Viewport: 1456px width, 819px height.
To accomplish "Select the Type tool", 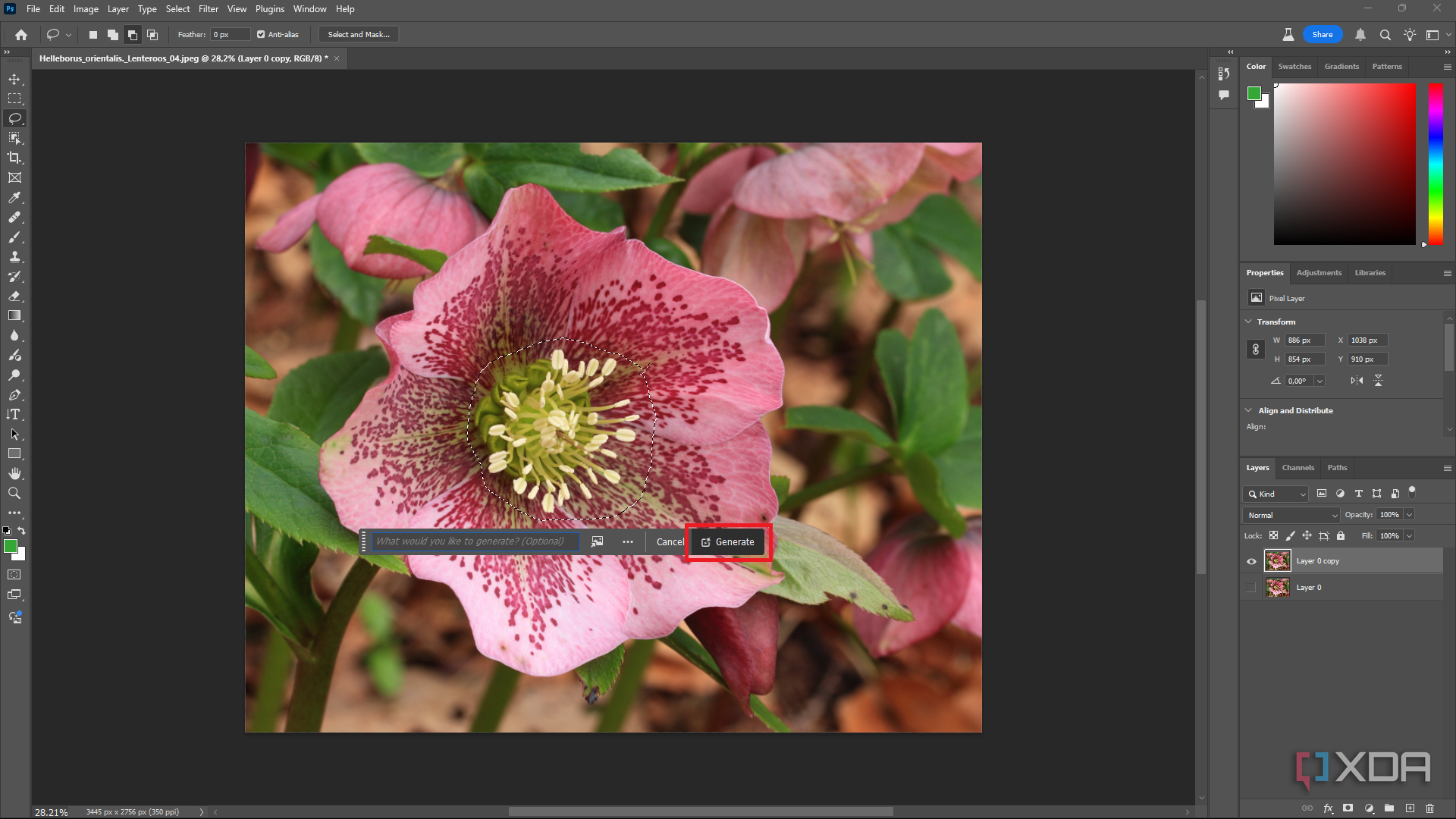I will tap(14, 414).
